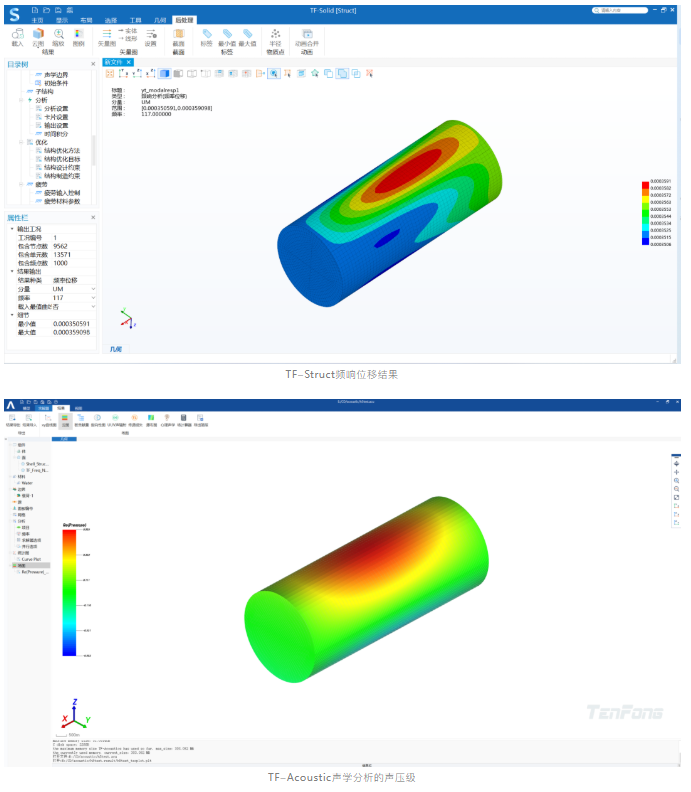Select the 线形 vector style option
Viewport: 691px width, 792px height.
(128, 38)
